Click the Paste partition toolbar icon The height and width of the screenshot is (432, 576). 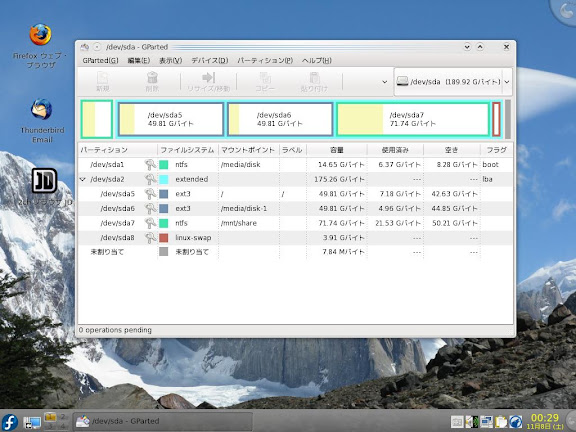click(x=314, y=78)
